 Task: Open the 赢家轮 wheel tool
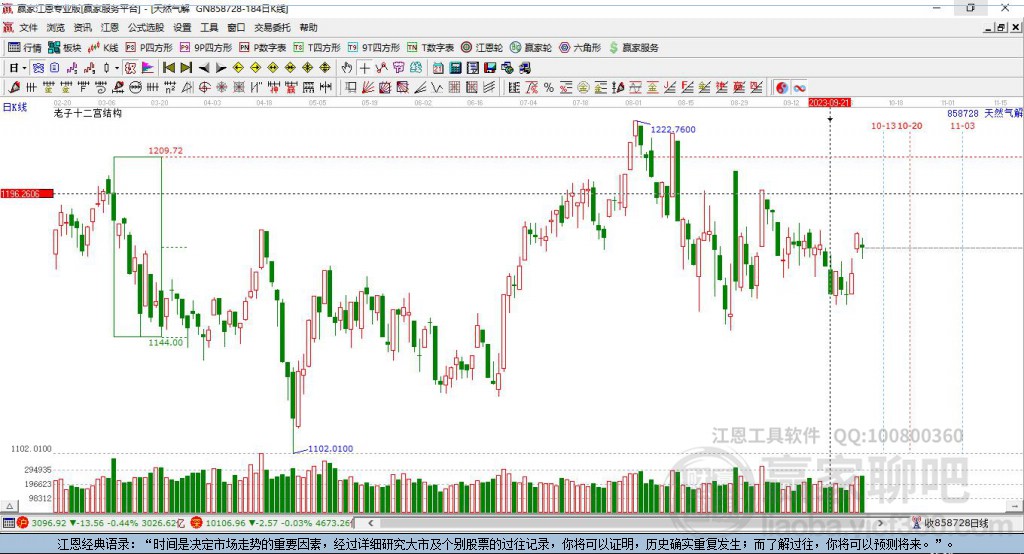[x=531, y=48]
